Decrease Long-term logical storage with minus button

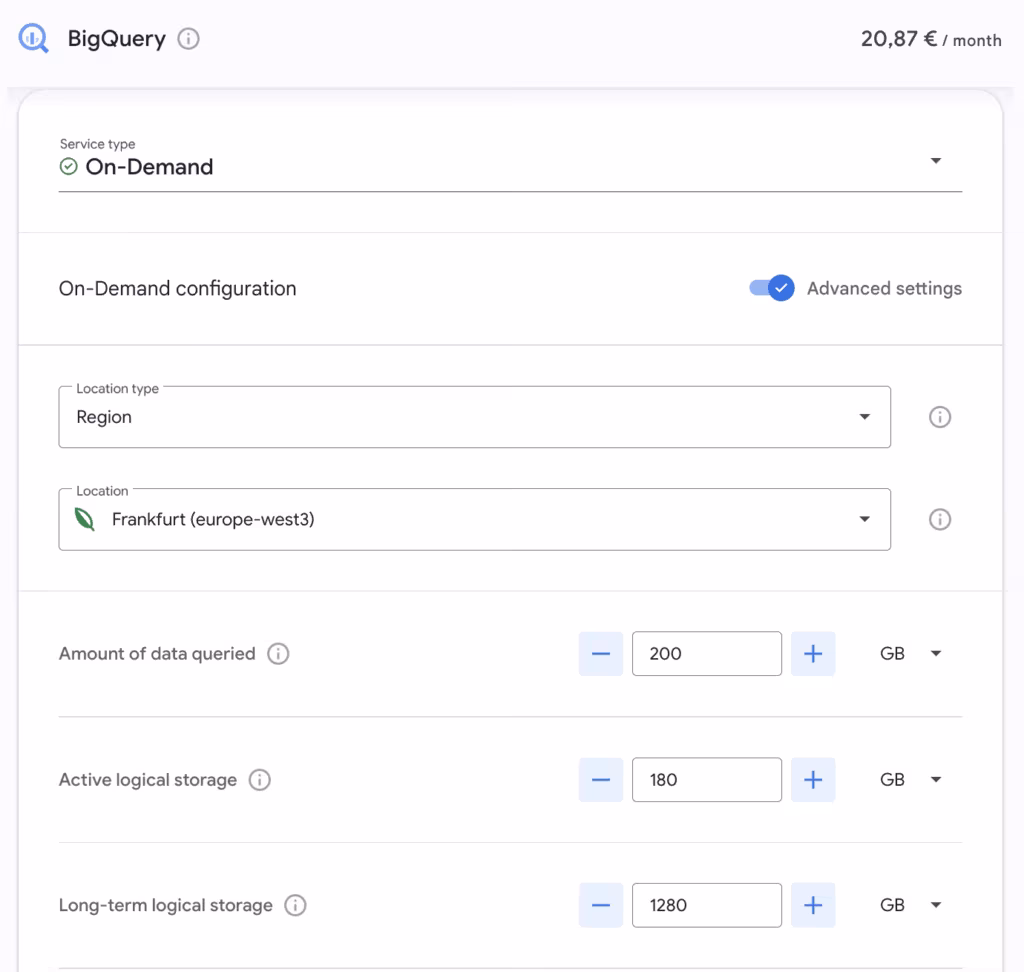(600, 905)
